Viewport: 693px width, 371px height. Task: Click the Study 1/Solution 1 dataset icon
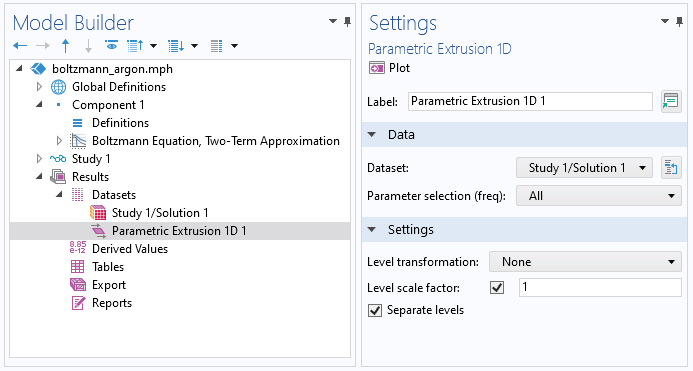[98, 213]
